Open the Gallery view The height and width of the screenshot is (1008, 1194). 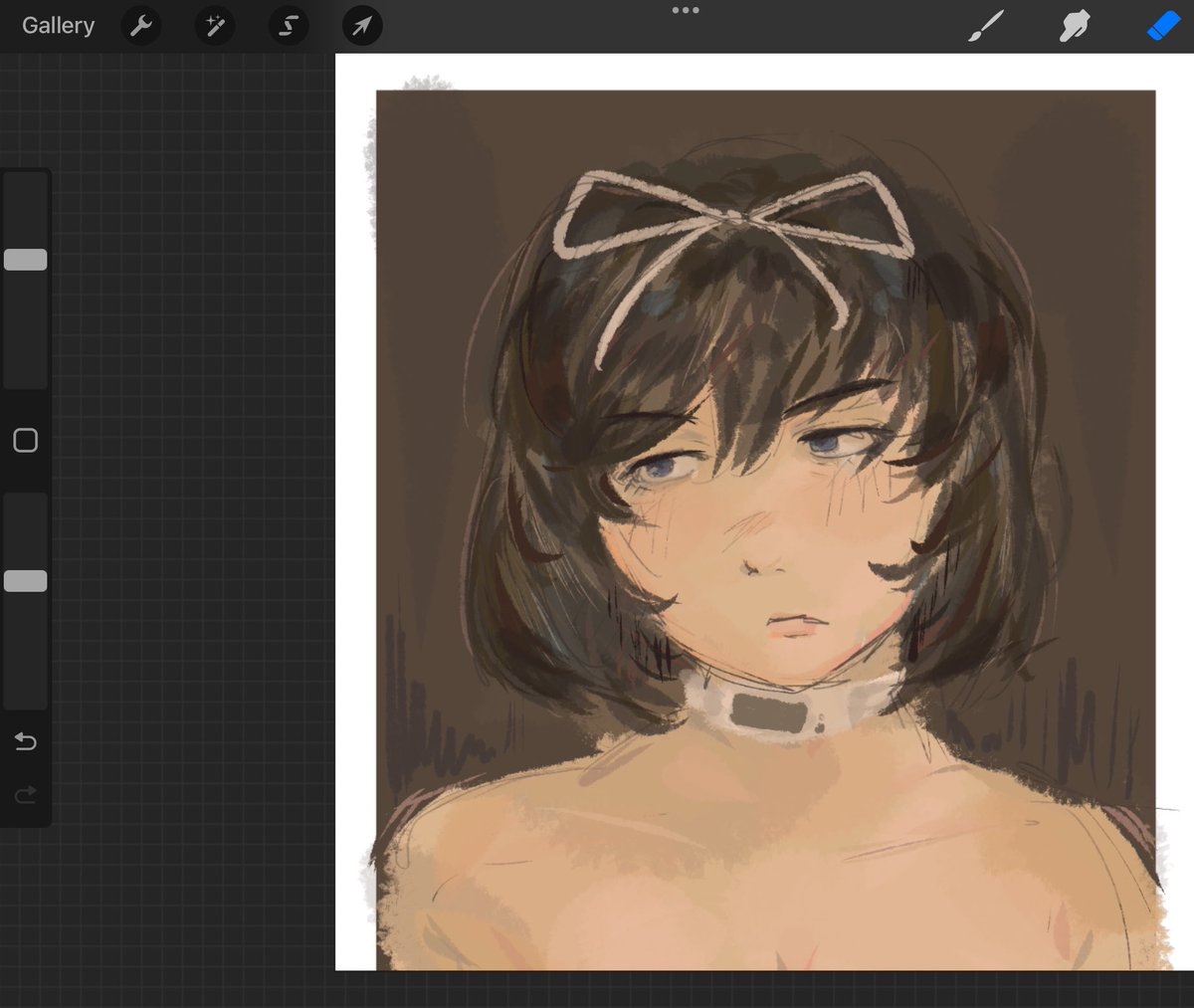coord(58,26)
